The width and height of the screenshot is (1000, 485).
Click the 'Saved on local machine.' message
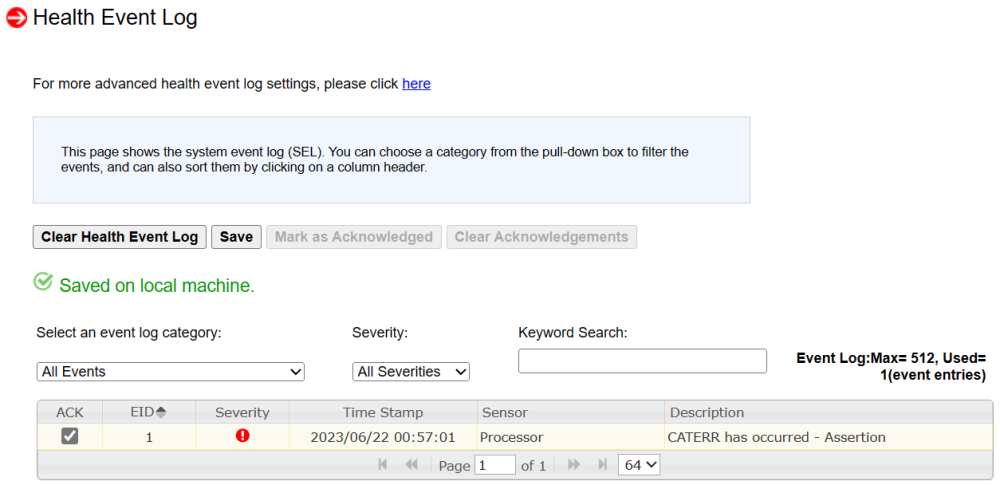(157, 286)
